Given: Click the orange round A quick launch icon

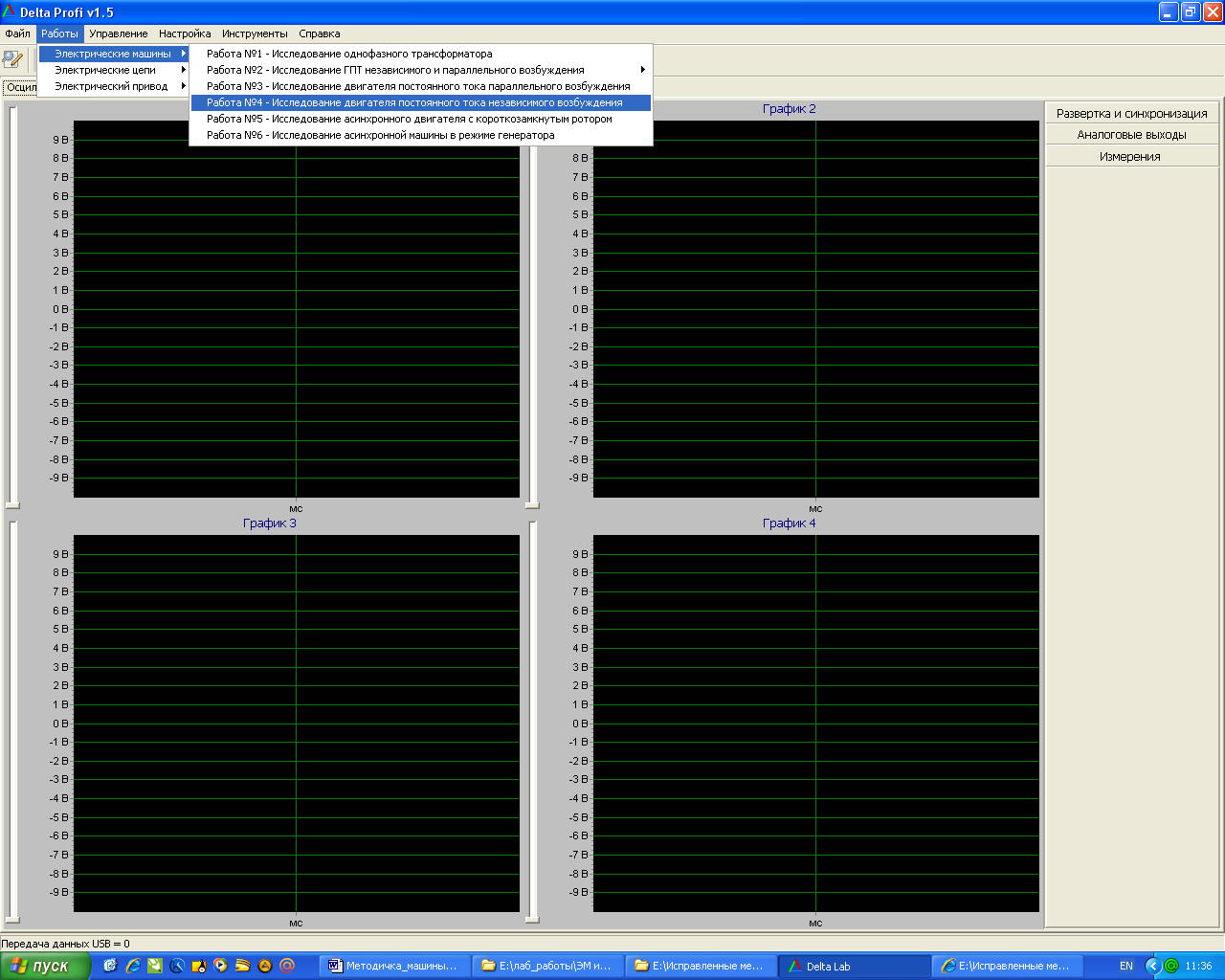Looking at the screenshot, I should [x=264, y=966].
